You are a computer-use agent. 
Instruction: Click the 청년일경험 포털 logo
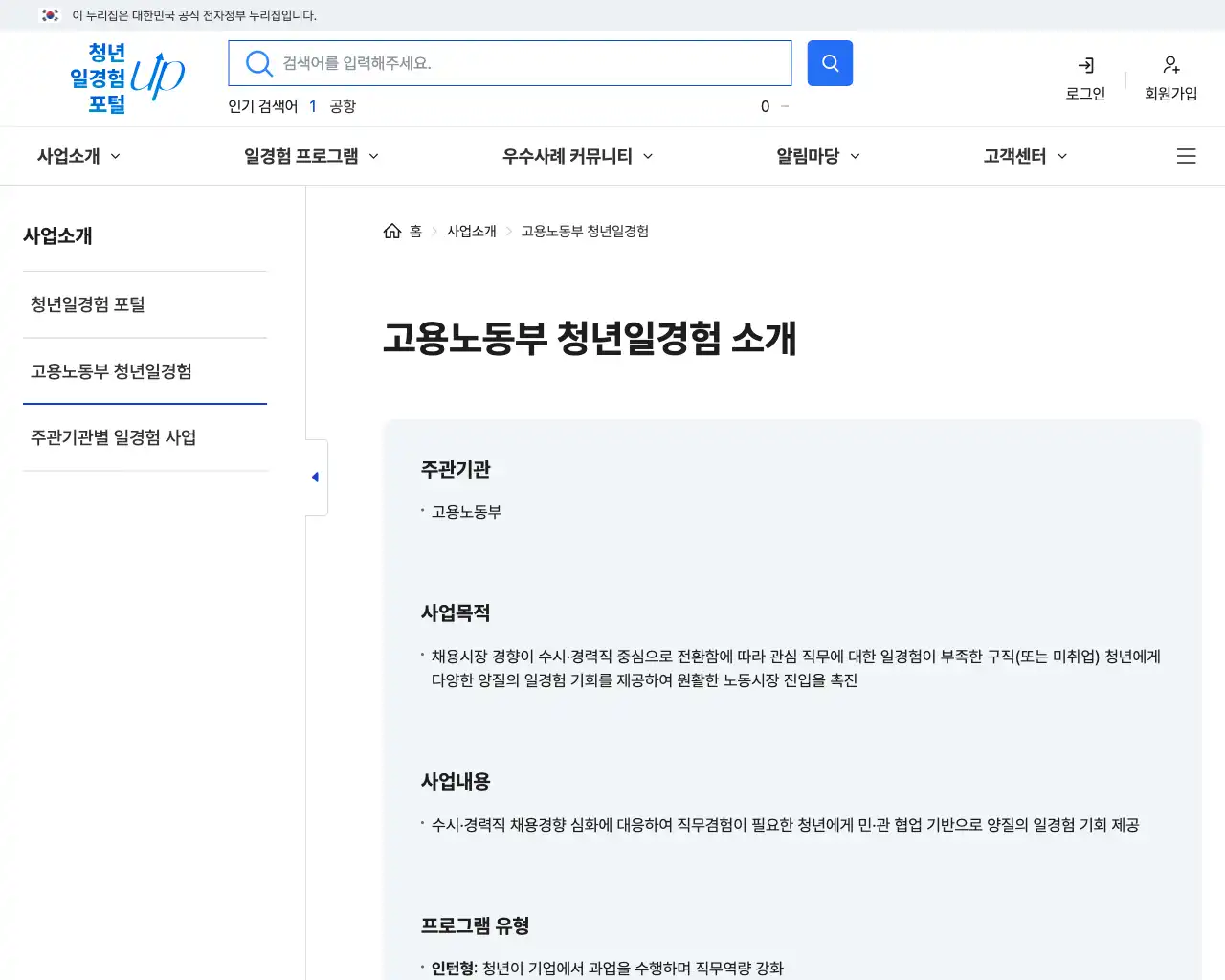(129, 78)
